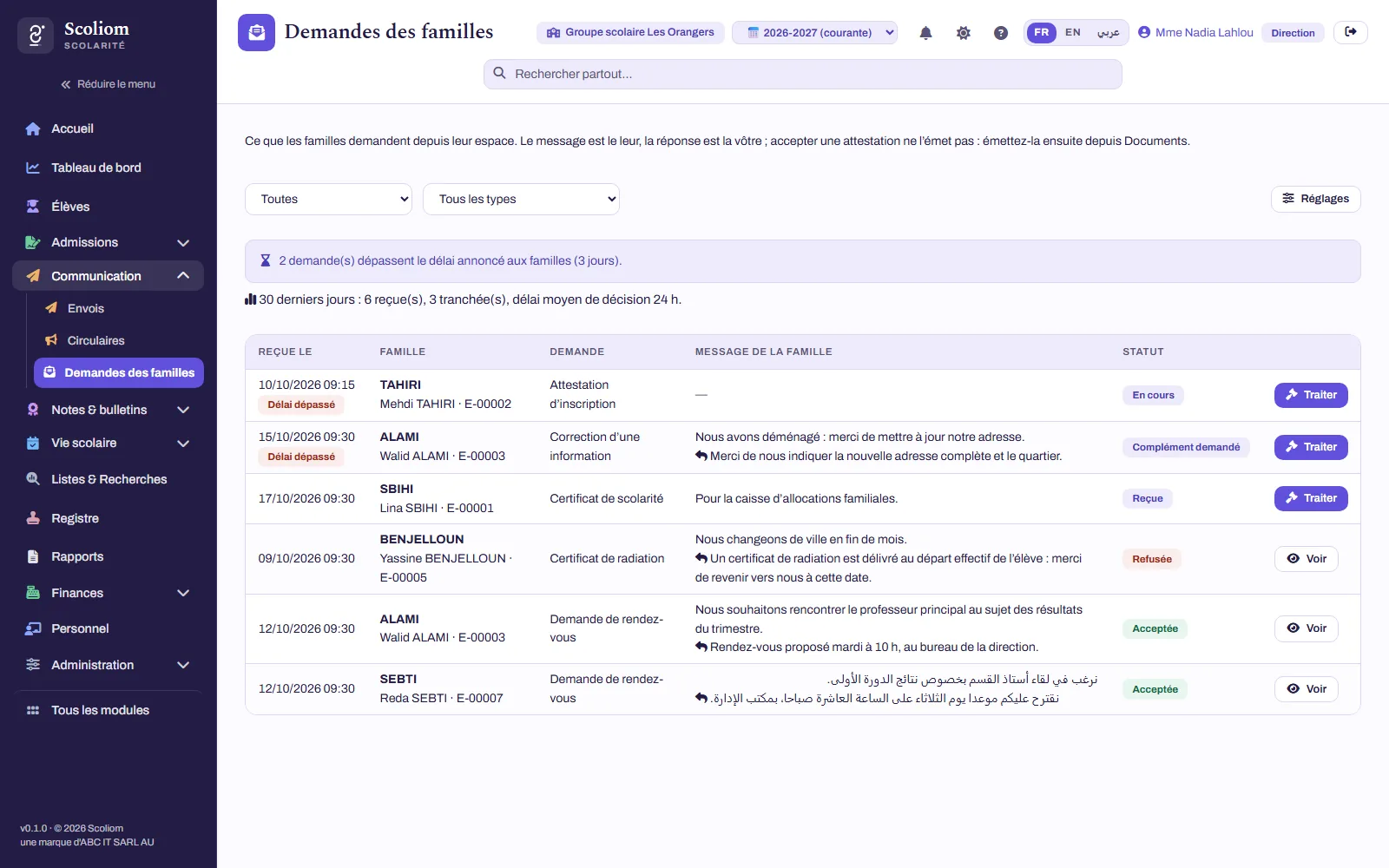
Task: Open help via the question mark icon
Action: (1001, 33)
